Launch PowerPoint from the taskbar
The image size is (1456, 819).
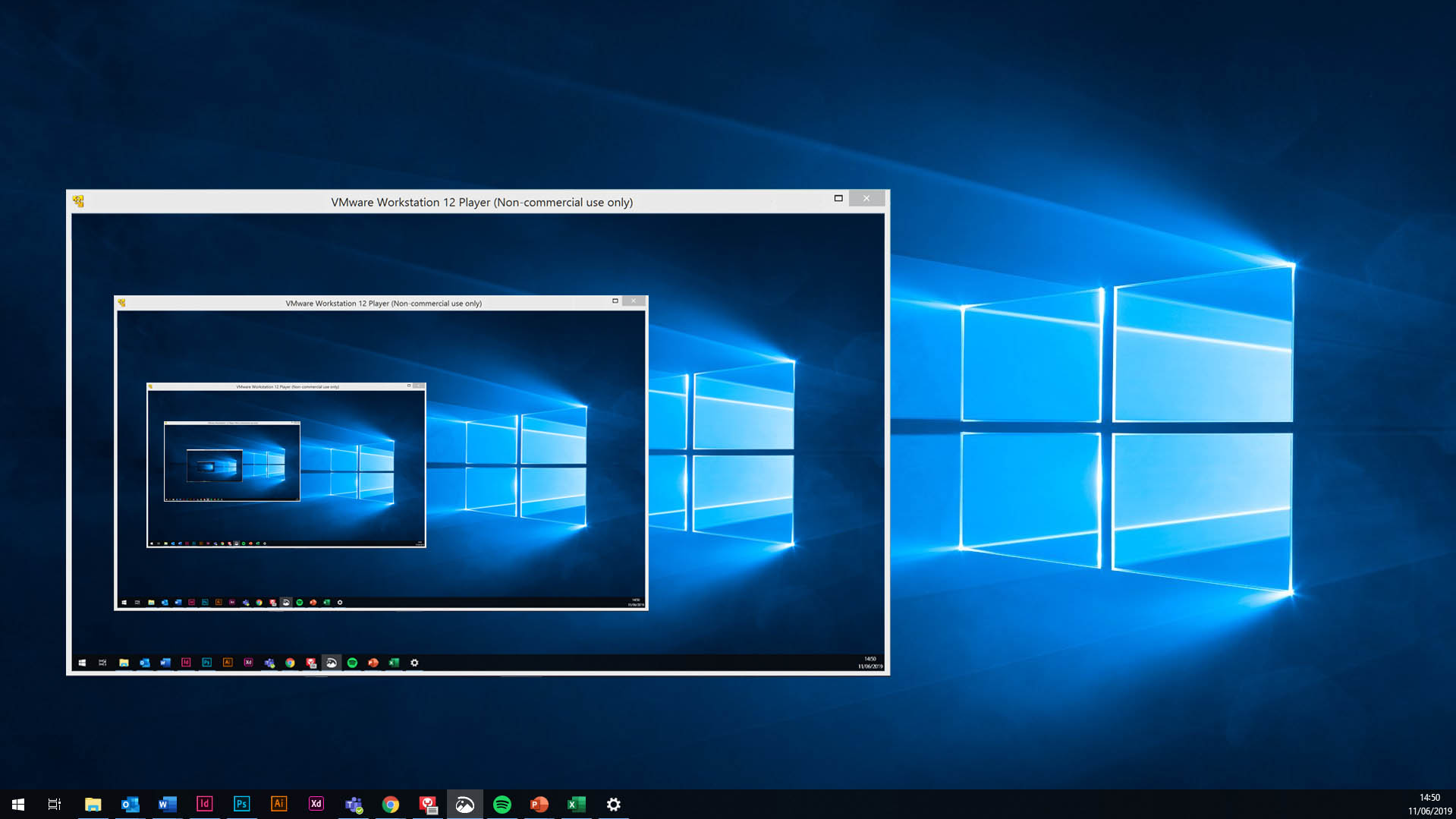pos(539,804)
